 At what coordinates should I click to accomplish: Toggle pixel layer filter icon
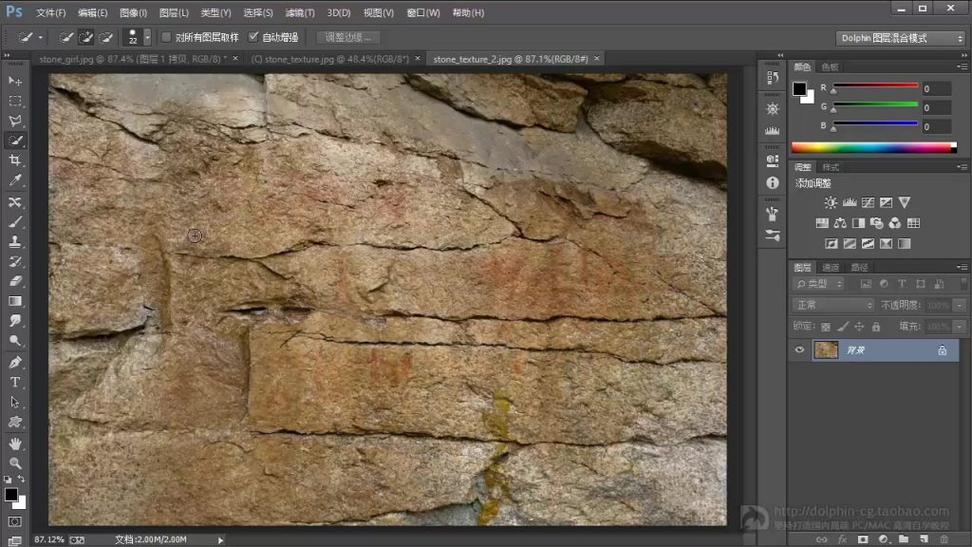coord(866,284)
